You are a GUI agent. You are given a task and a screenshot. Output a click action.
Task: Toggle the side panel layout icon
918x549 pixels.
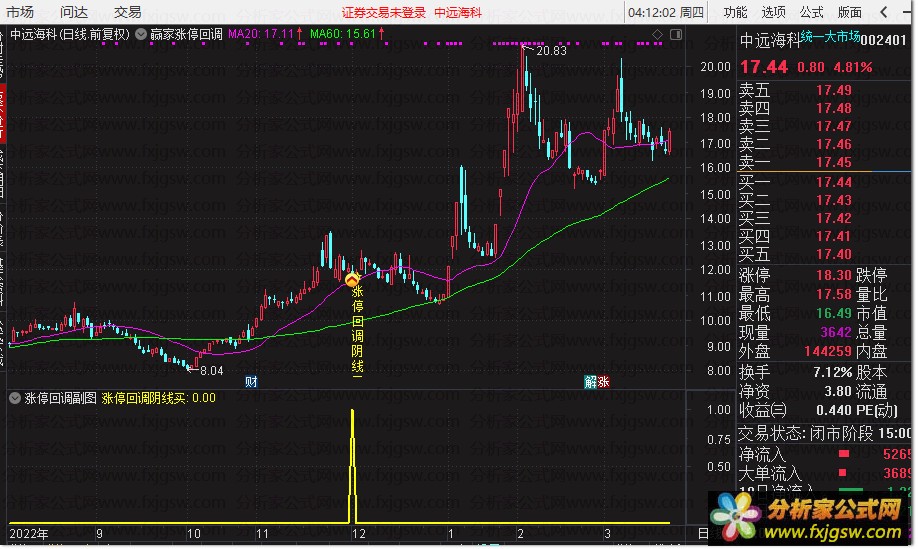click(x=676, y=35)
